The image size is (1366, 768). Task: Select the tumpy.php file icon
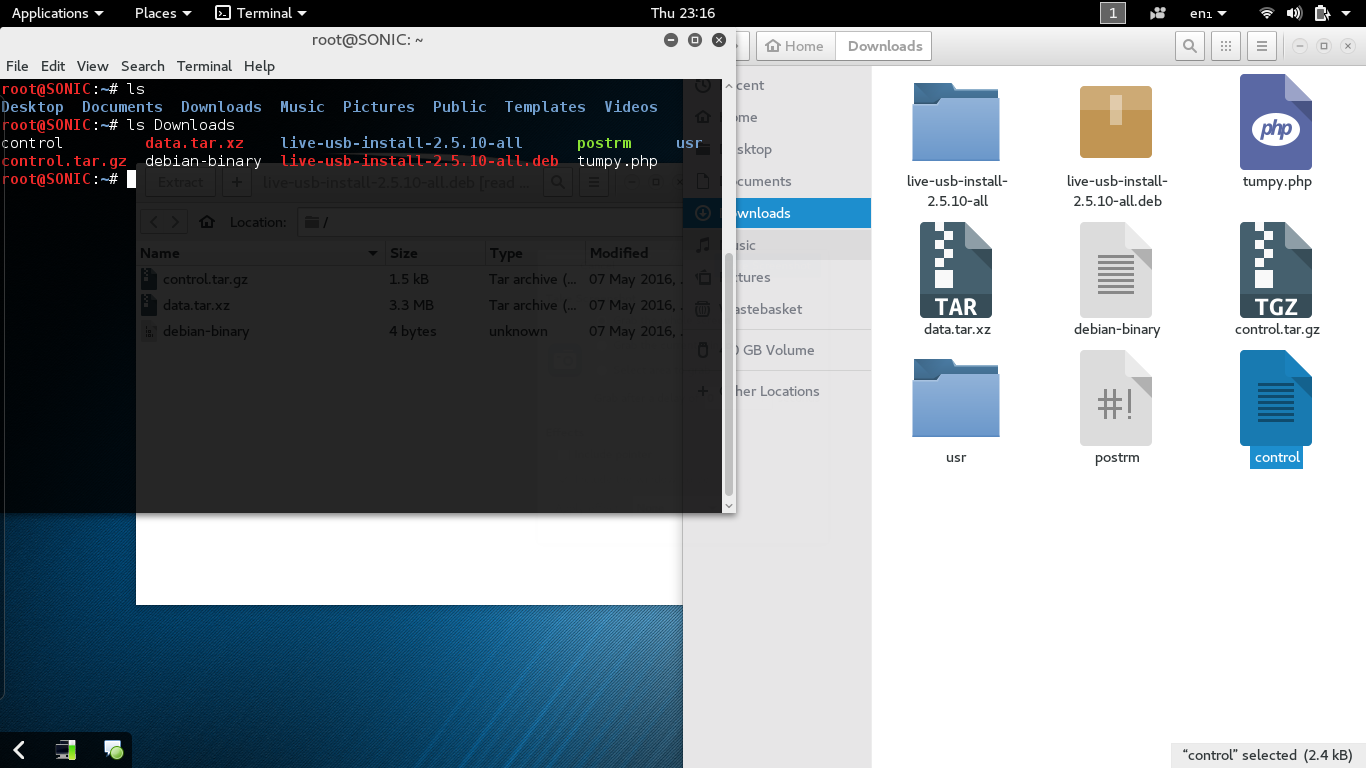pyautogui.click(x=1276, y=122)
